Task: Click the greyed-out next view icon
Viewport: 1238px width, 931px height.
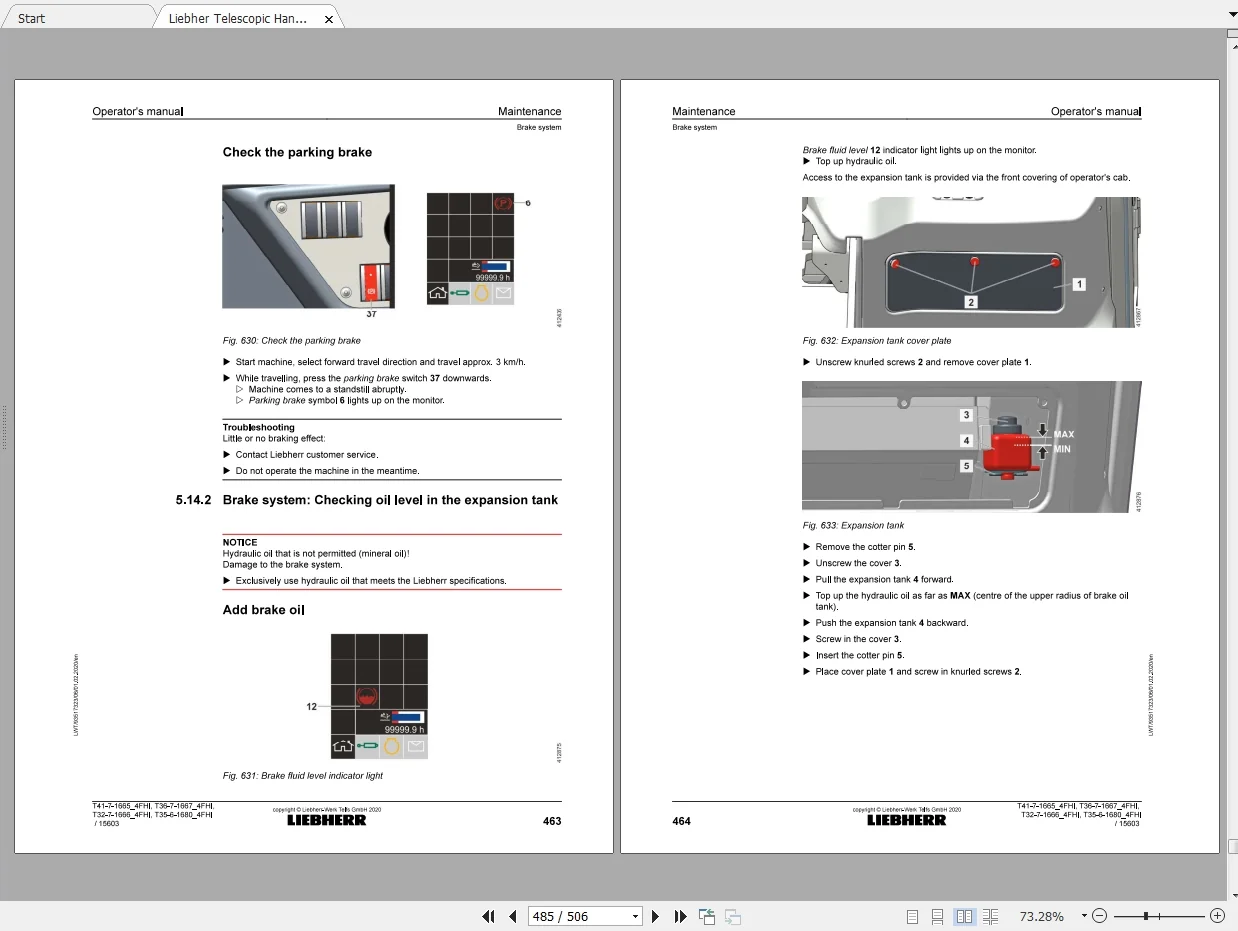Action: coord(732,916)
